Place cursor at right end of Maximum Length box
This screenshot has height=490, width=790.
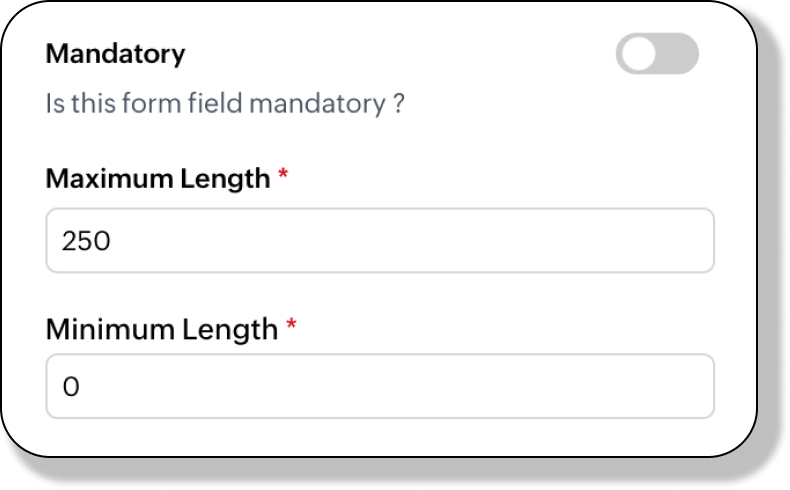click(x=700, y=240)
